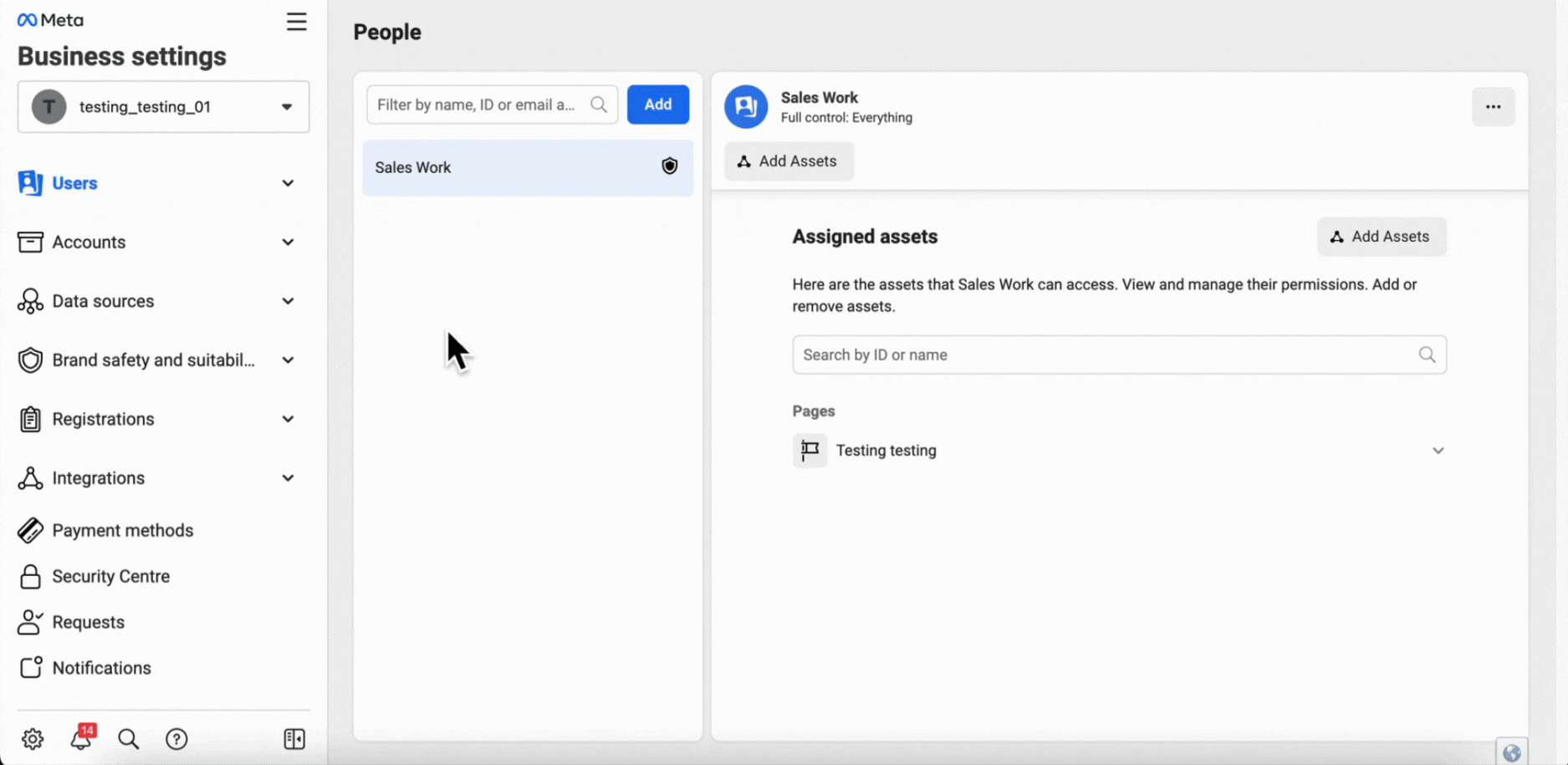Click the Users people icon in sidebar
Screen dimensions: 1568x765
(x=30, y=182)
